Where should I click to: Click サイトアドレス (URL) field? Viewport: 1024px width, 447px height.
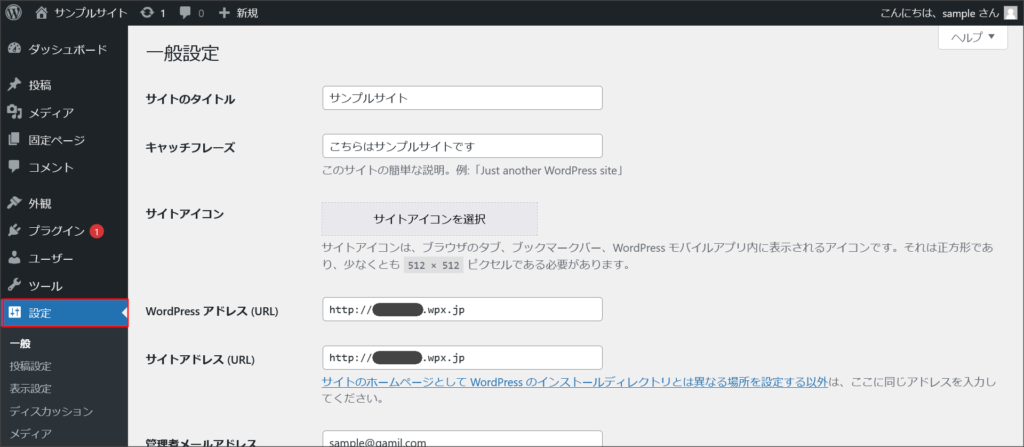(x=462, y=357)
